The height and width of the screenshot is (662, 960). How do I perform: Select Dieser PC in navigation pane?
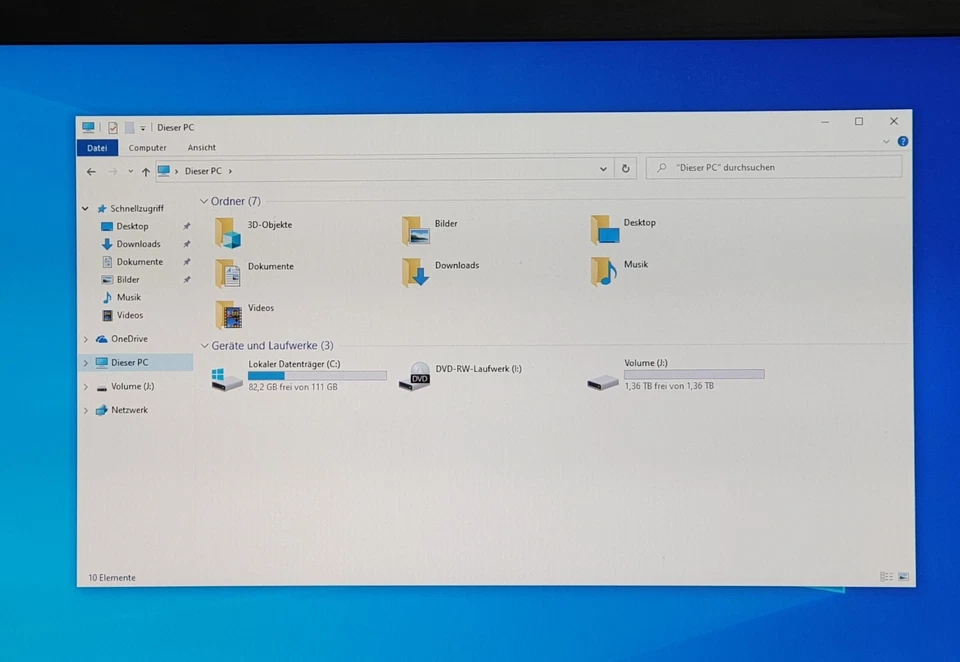coord(129,363)
